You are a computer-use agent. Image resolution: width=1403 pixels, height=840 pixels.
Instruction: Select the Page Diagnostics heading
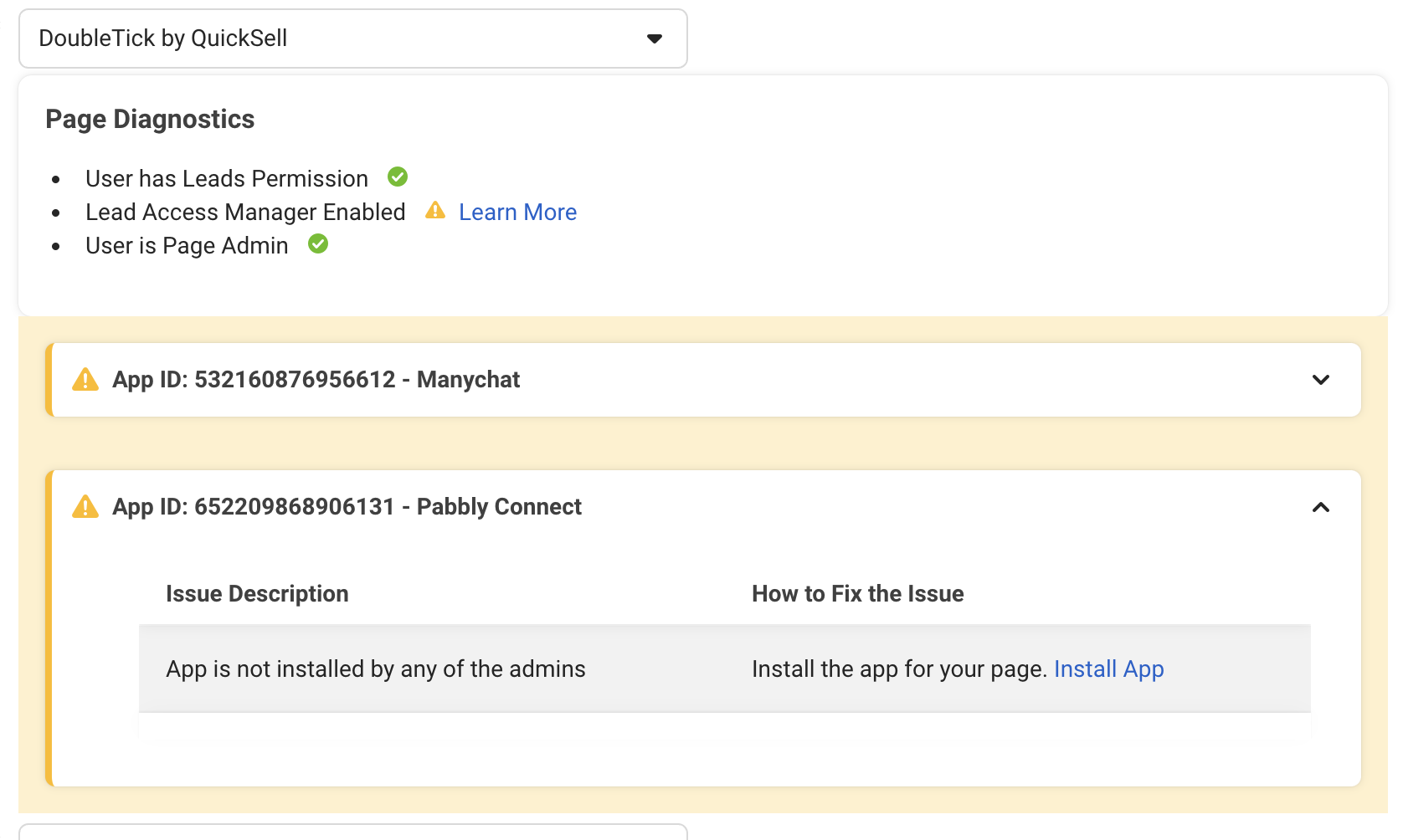click(x=150, y=119)
